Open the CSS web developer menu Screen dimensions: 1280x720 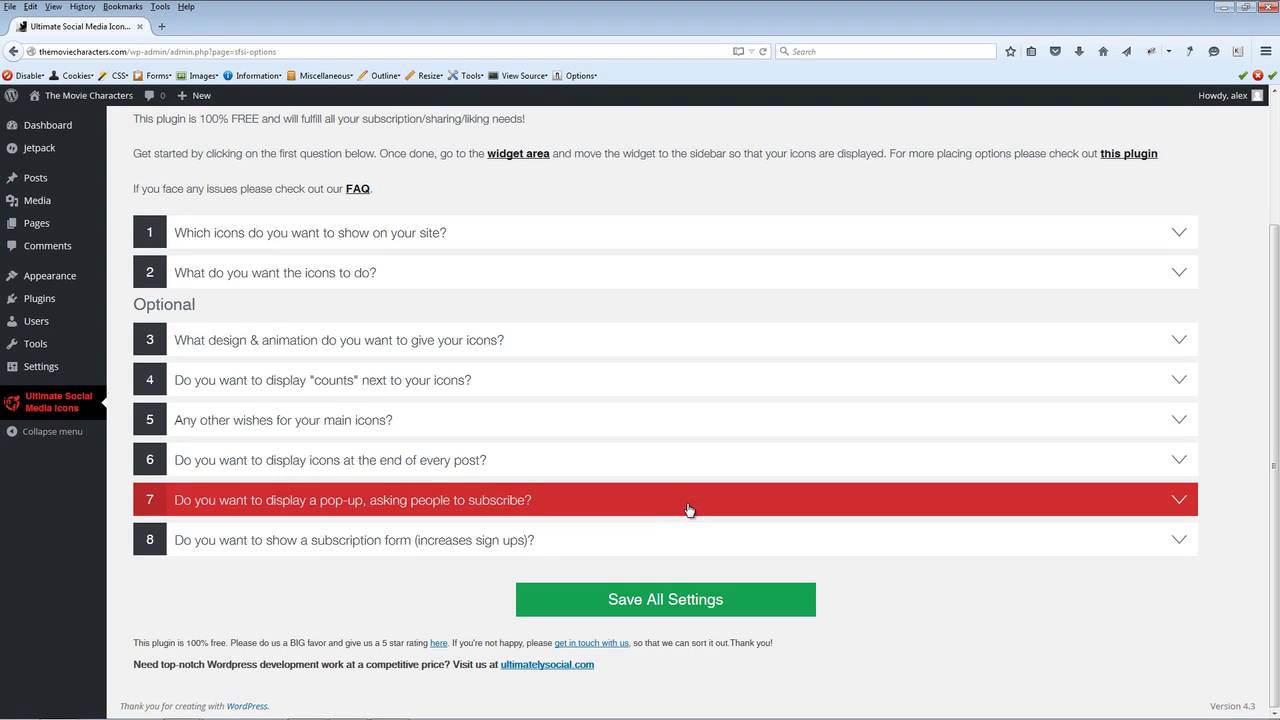coord(114,75)
